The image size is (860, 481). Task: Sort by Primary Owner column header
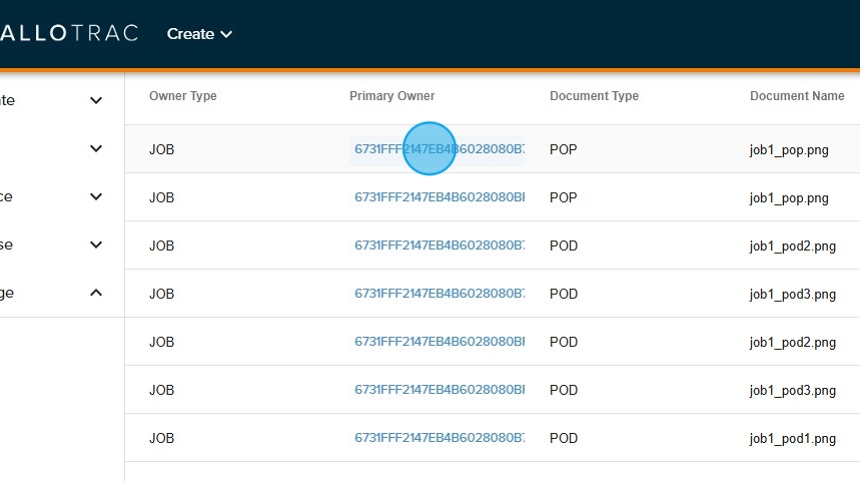click(x=392, y=96)
